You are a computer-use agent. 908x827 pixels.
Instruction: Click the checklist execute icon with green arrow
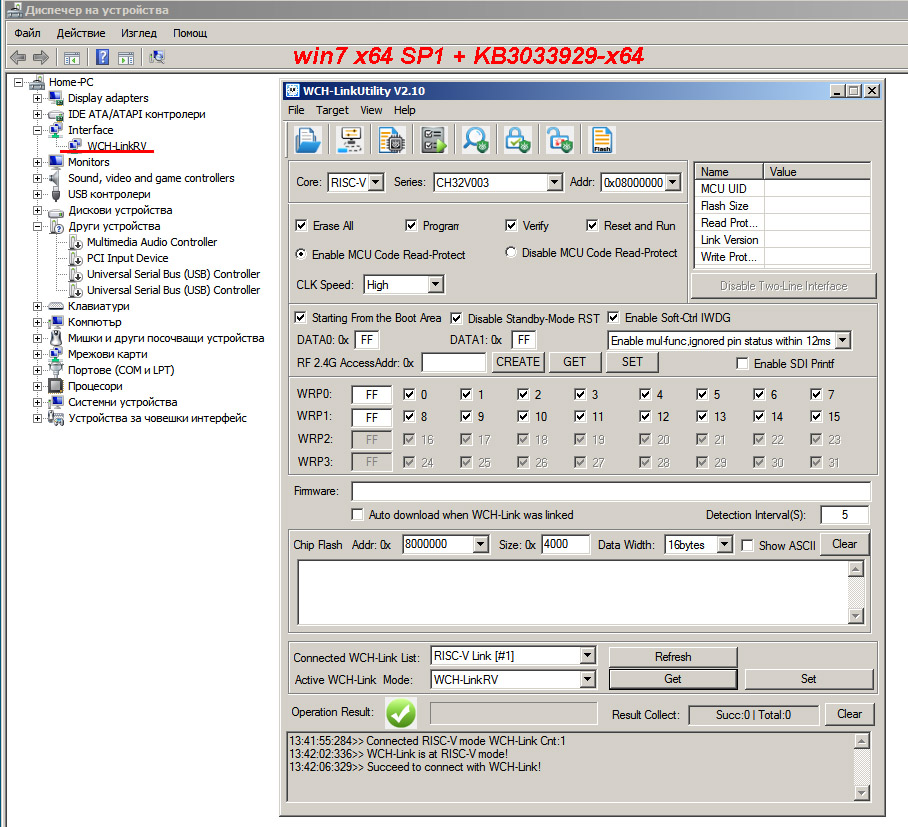click(x=433, y=140)
